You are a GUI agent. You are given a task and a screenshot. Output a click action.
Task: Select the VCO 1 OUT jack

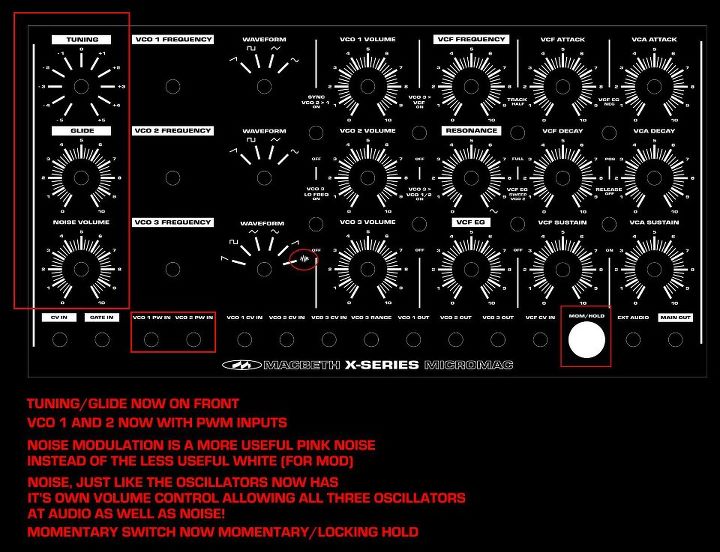pyautogui.click(x=413, y=339)
